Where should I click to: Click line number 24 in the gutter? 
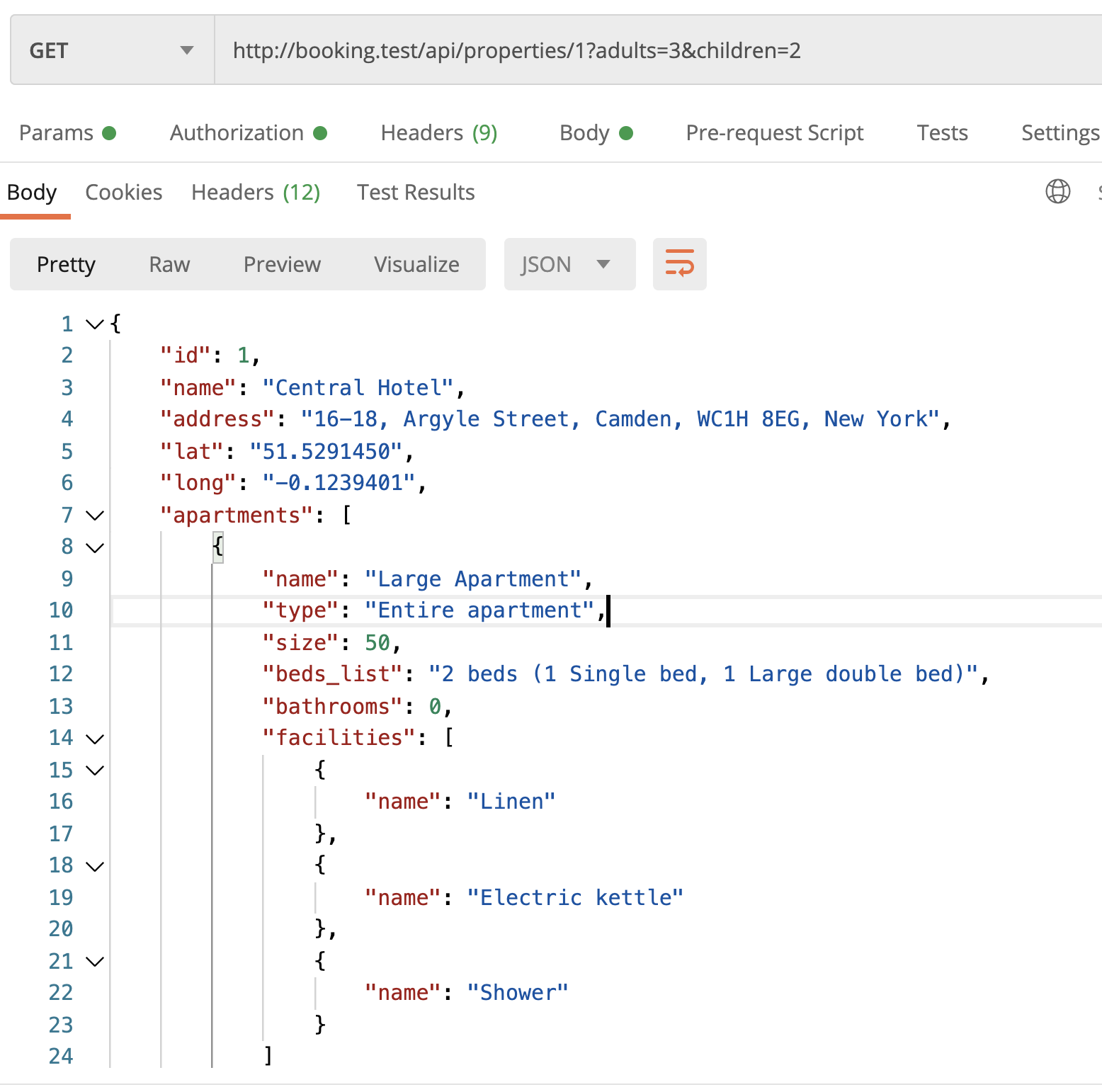click(61, 1057)
